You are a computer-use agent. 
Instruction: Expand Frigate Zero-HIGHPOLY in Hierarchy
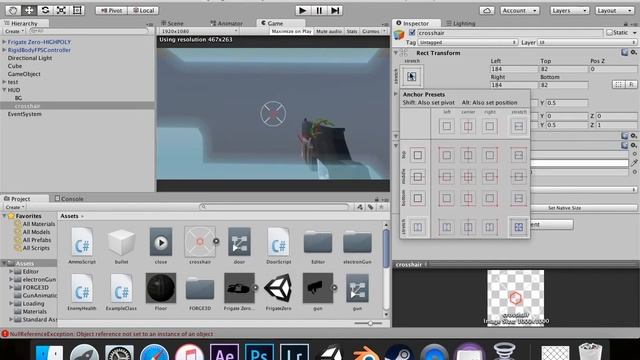click(4, 42)
